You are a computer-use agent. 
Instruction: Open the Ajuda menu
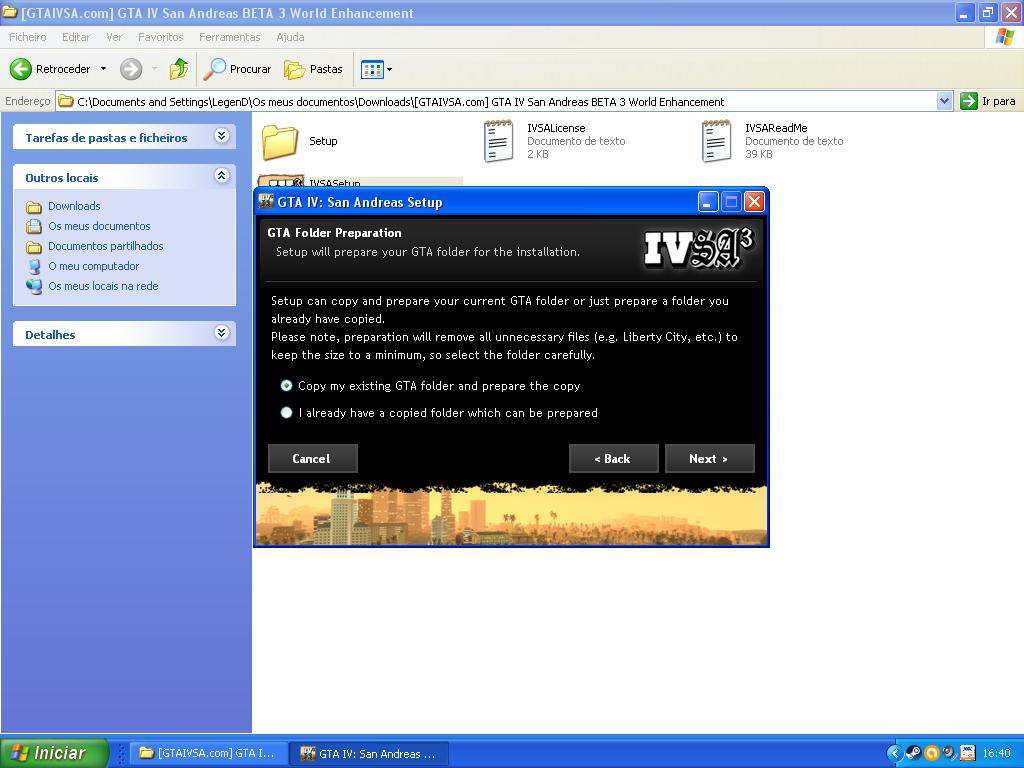click(x=290, y=37)
